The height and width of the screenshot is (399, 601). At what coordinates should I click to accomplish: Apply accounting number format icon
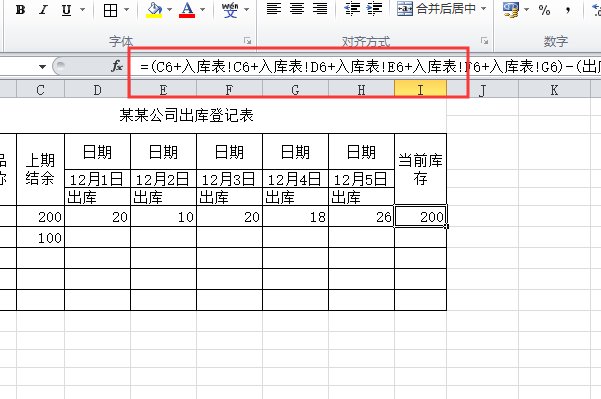click(511, 10)
